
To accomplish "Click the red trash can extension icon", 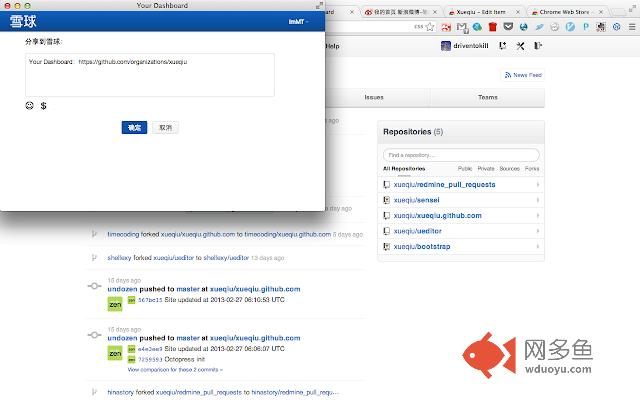I will click(493, 27).
